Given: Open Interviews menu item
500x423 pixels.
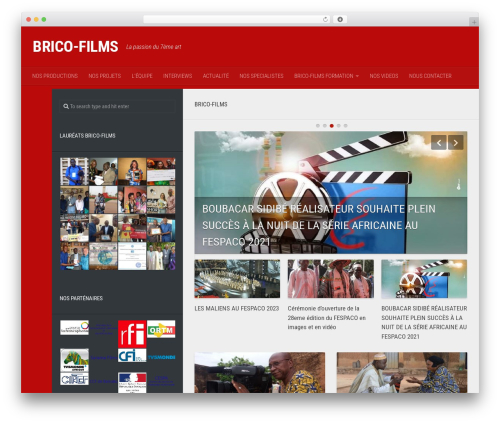Looking at the screenshot, I should point(177,76).
